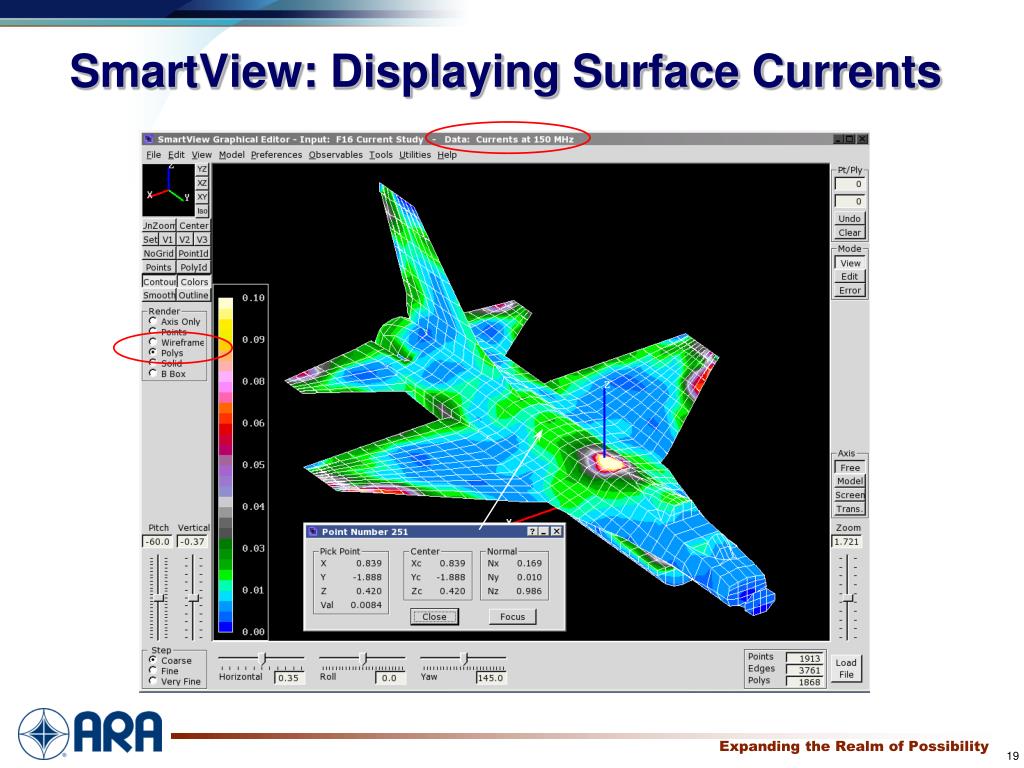Click the Undo button

click(850, 218)
